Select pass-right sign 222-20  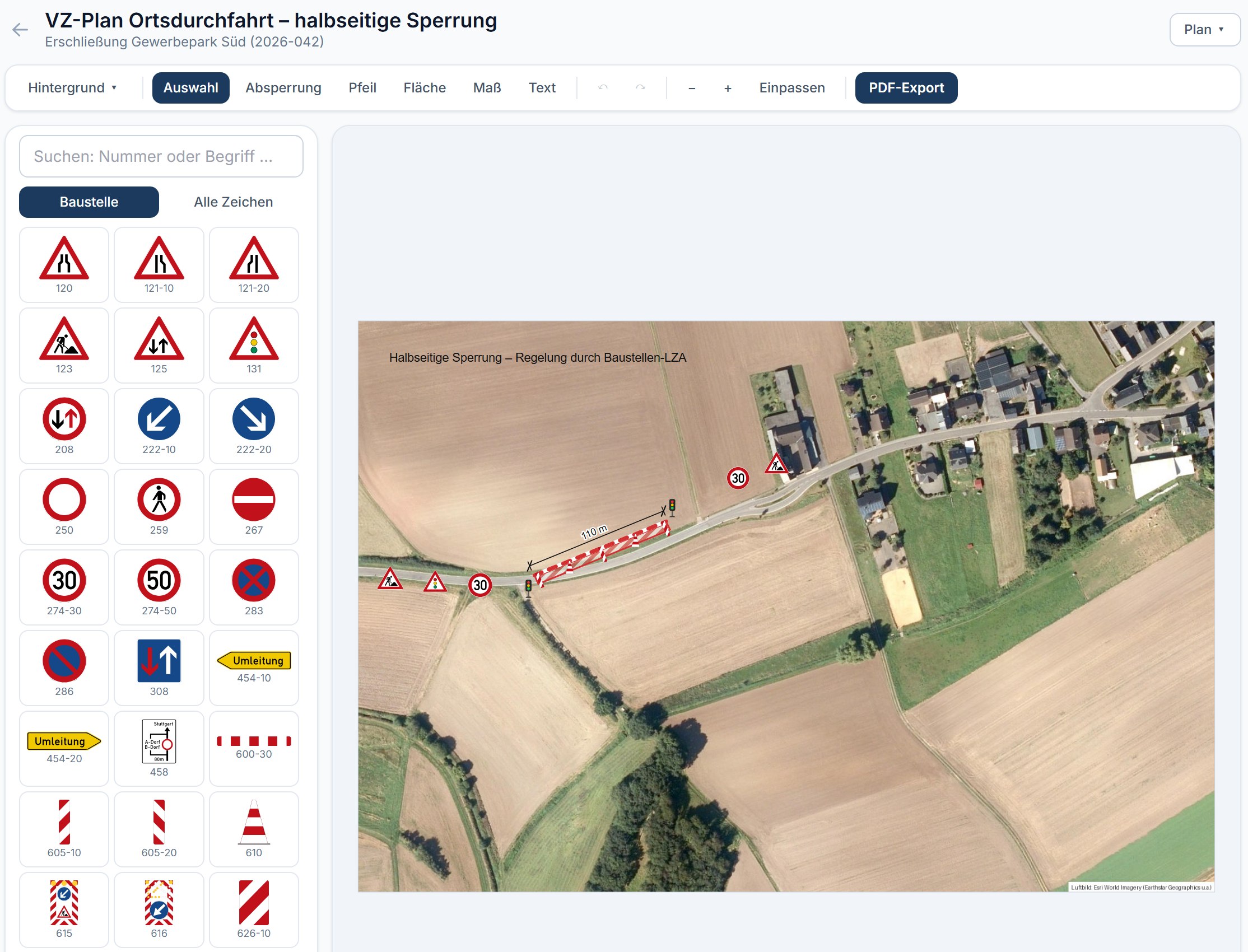pos(254,426)
